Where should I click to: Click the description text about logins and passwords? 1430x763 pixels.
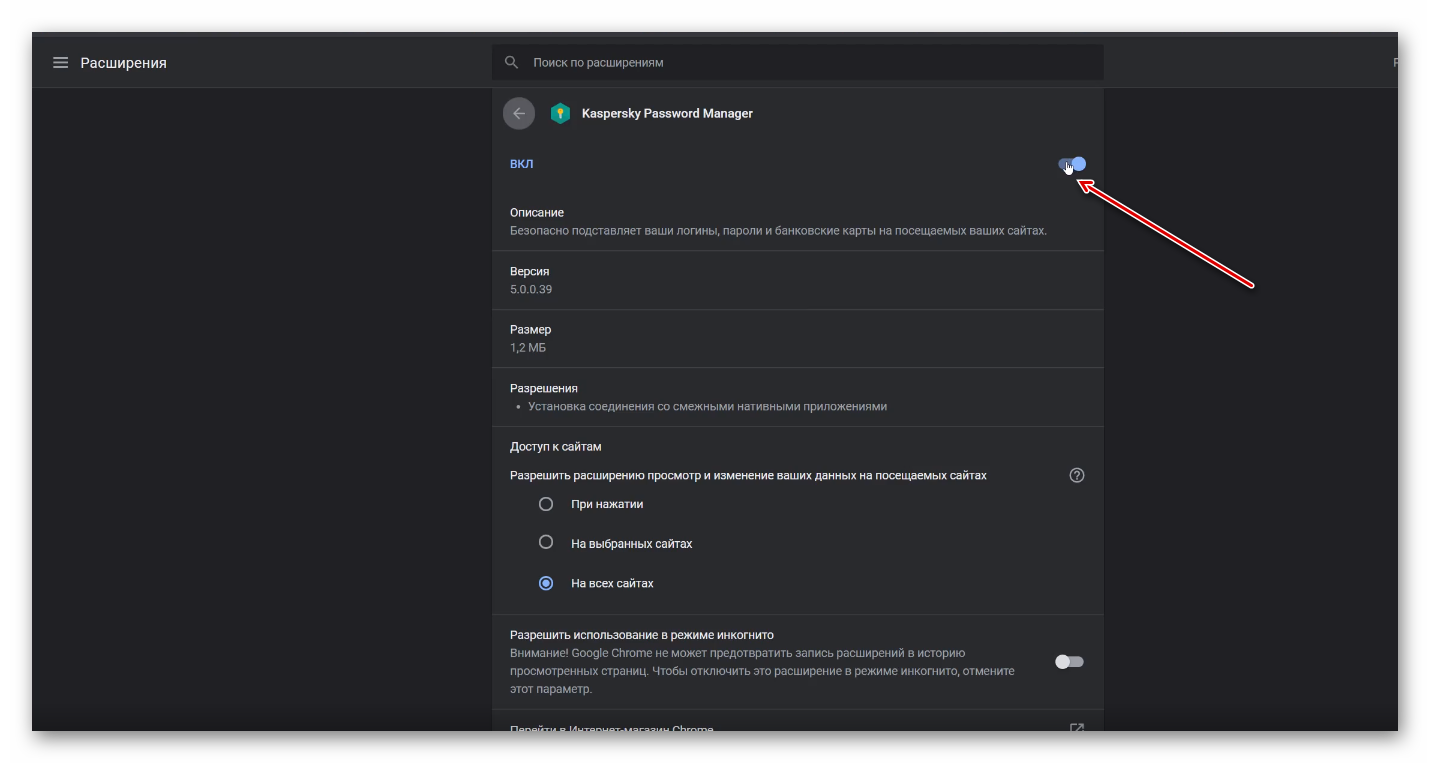coord(778,230)
